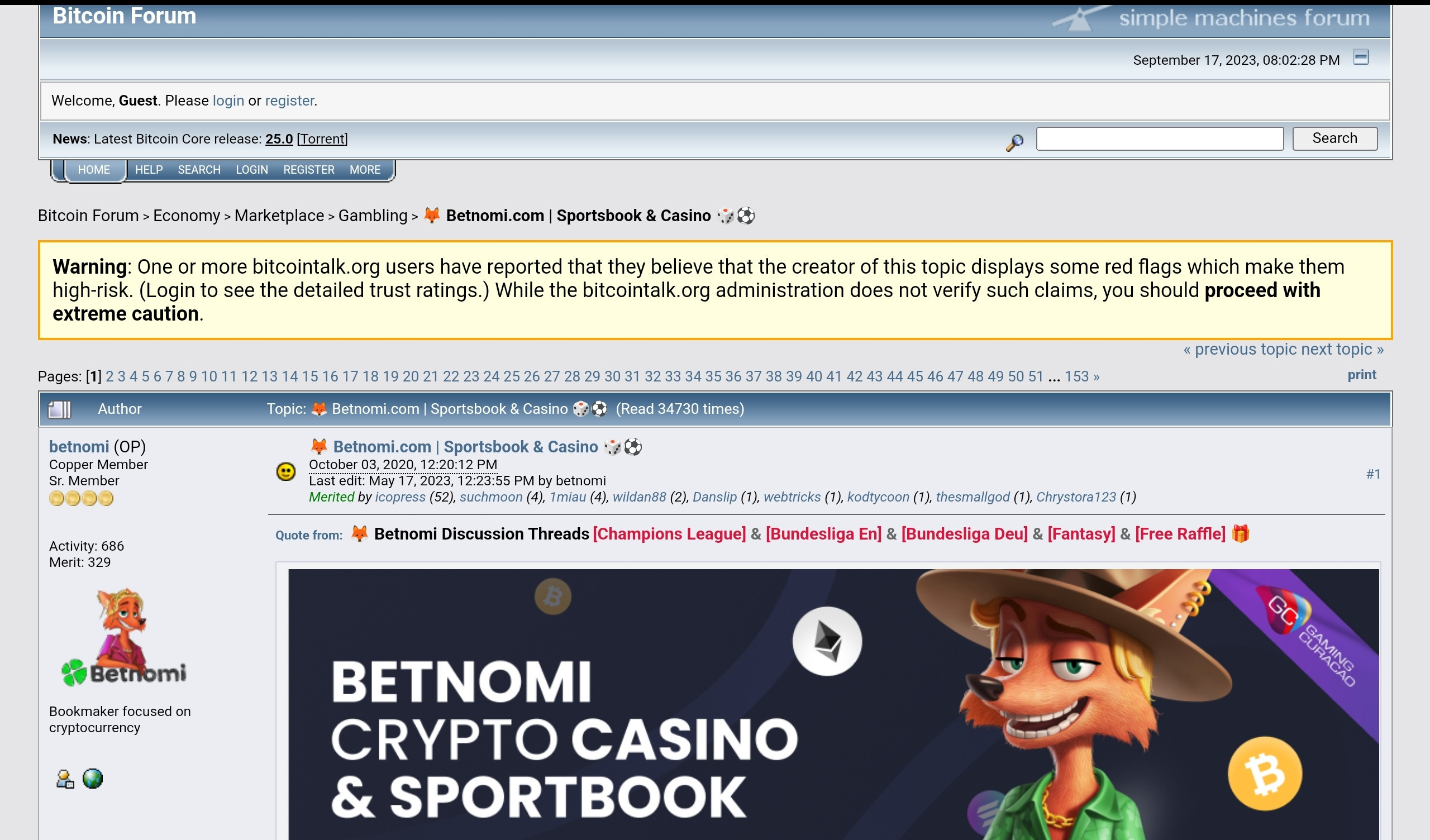1430x840 pixels.
Task: Open Chrystora123 merit user link
Action: click(x=1076, y=497)
